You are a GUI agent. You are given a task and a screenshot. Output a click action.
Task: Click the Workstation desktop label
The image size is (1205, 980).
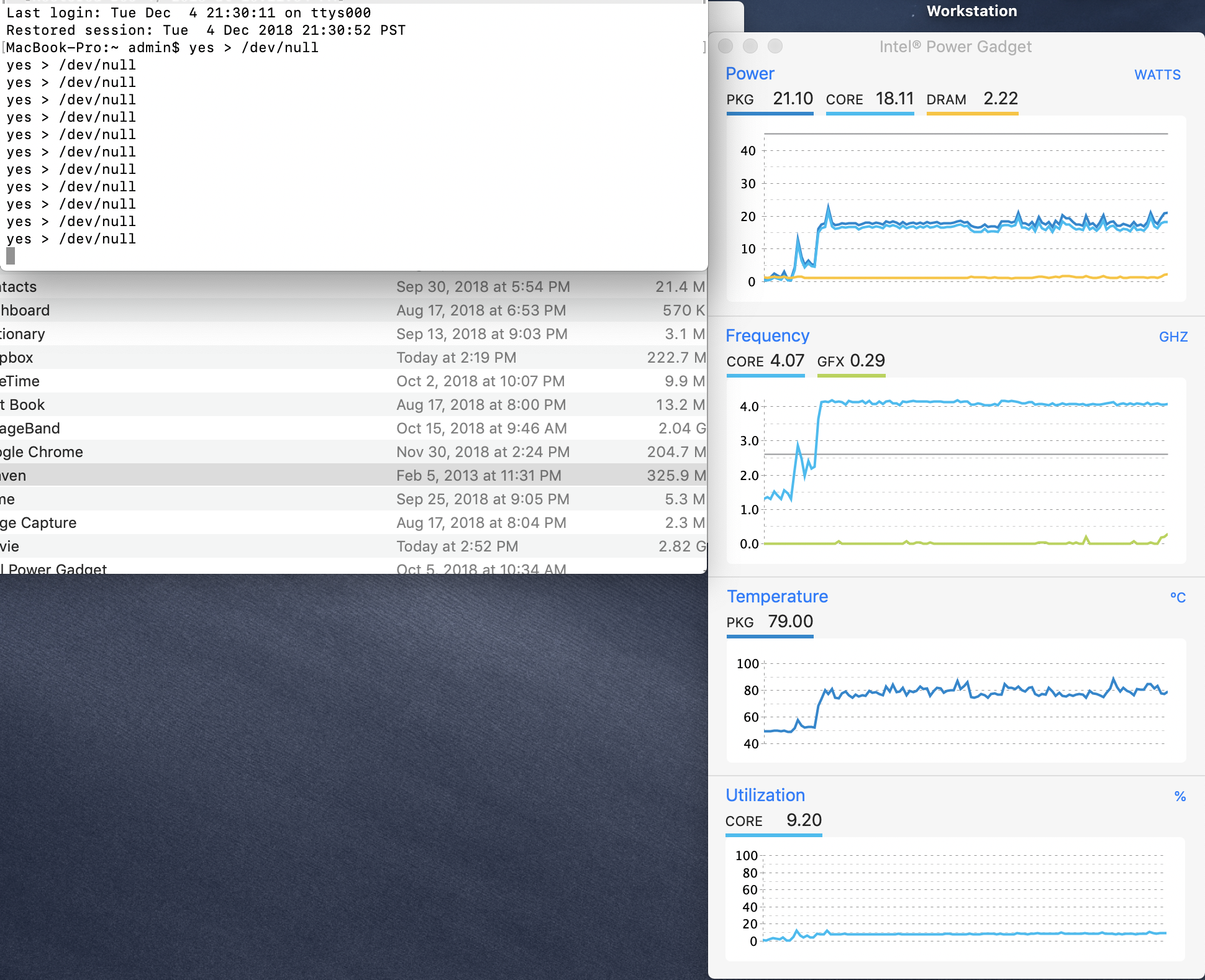[x=971, y=11]
